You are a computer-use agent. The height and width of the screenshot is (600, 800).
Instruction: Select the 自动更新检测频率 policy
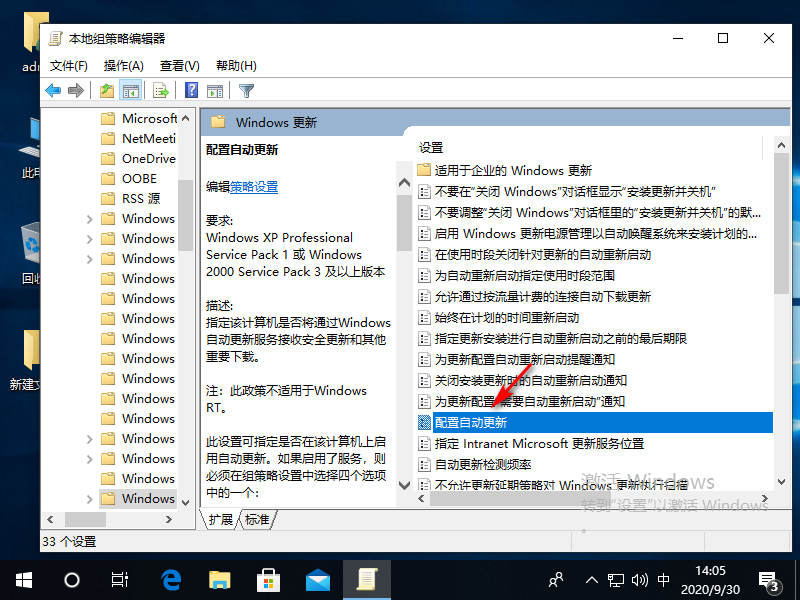[x=482, y=465]
